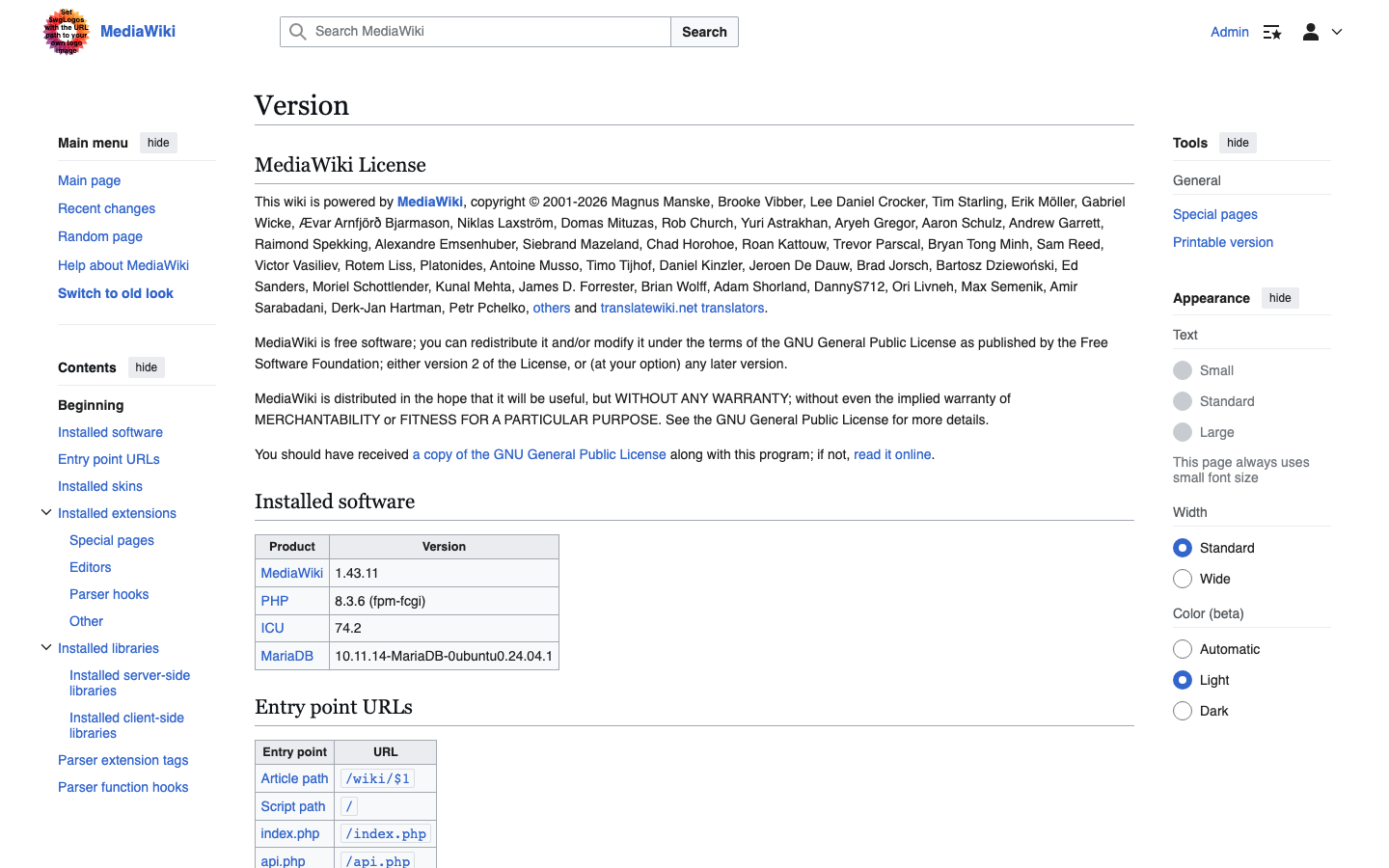Screen dimensions: 1389x868
Task: Open the GNU General Public License copy
Action: point(539,454)
